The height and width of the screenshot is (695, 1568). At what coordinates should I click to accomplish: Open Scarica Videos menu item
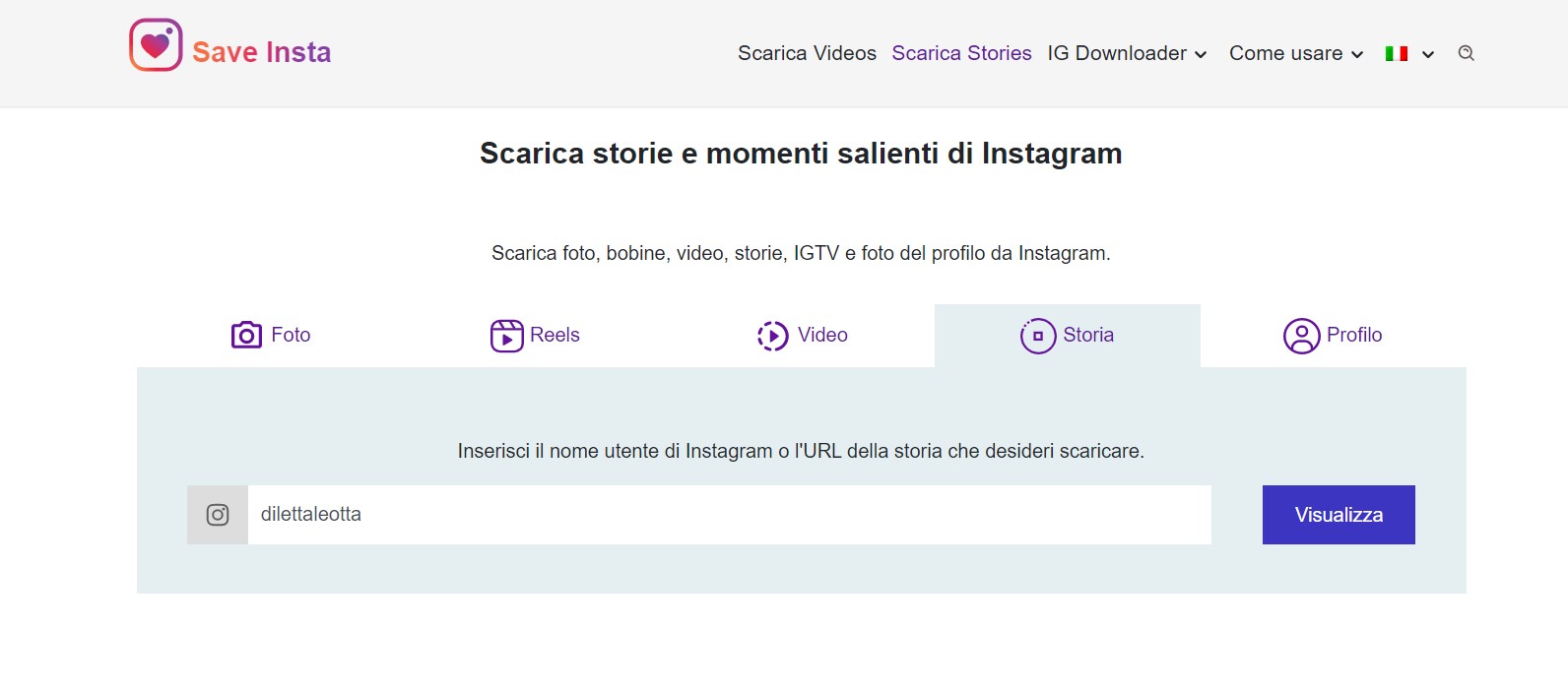pyautogui.click(x=807, y=53)
